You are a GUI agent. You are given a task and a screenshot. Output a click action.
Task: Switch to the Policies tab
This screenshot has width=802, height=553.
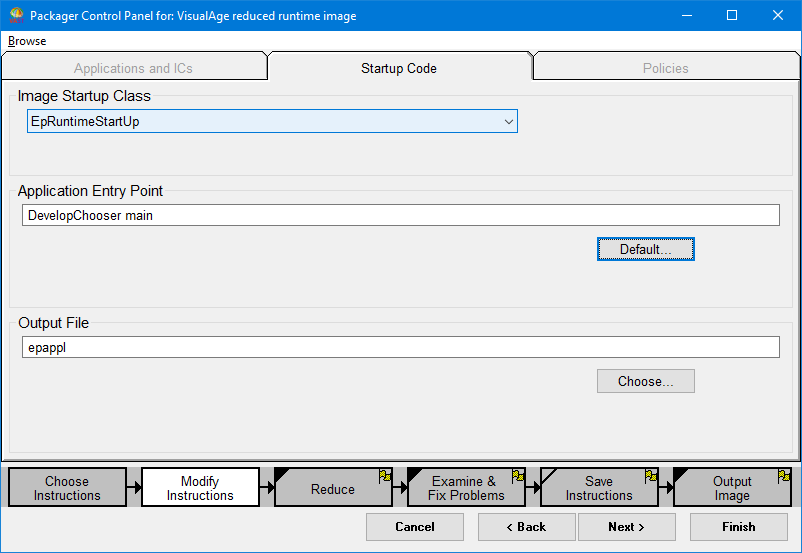pyautogui.click(x=665, y=68)
